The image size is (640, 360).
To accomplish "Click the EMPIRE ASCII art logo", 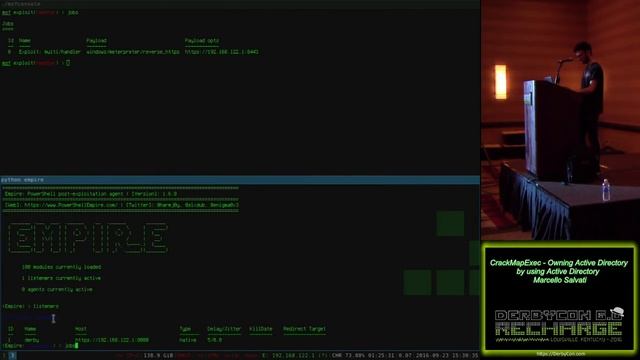I will pos(88,238).
